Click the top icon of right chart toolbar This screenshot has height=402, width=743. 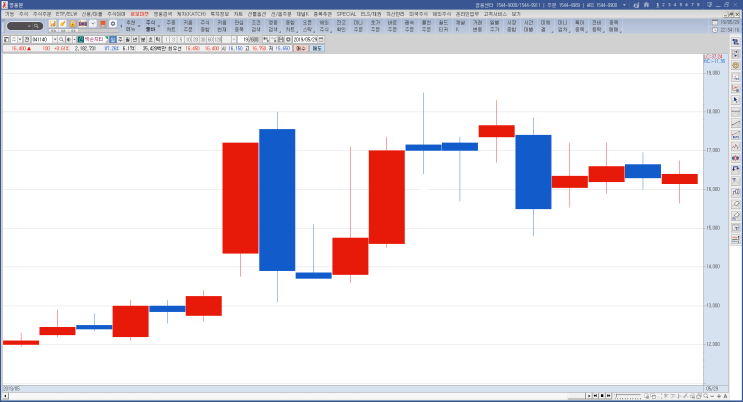(735, 42)
